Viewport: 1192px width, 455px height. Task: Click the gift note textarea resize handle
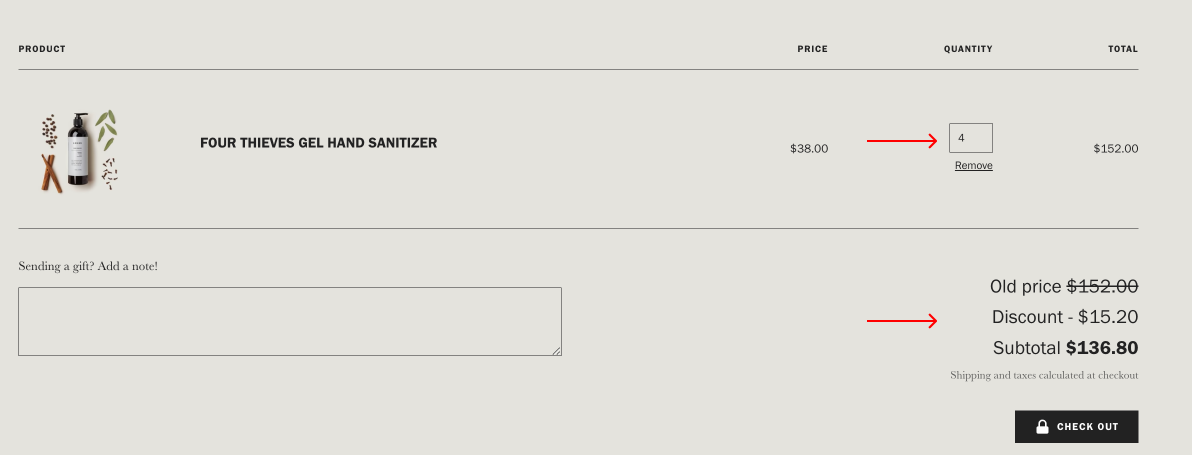coord(556,350)
